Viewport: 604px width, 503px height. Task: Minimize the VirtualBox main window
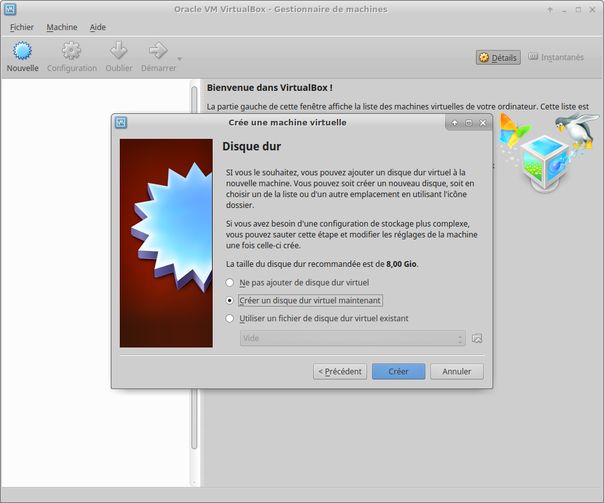tap(564, 10)
